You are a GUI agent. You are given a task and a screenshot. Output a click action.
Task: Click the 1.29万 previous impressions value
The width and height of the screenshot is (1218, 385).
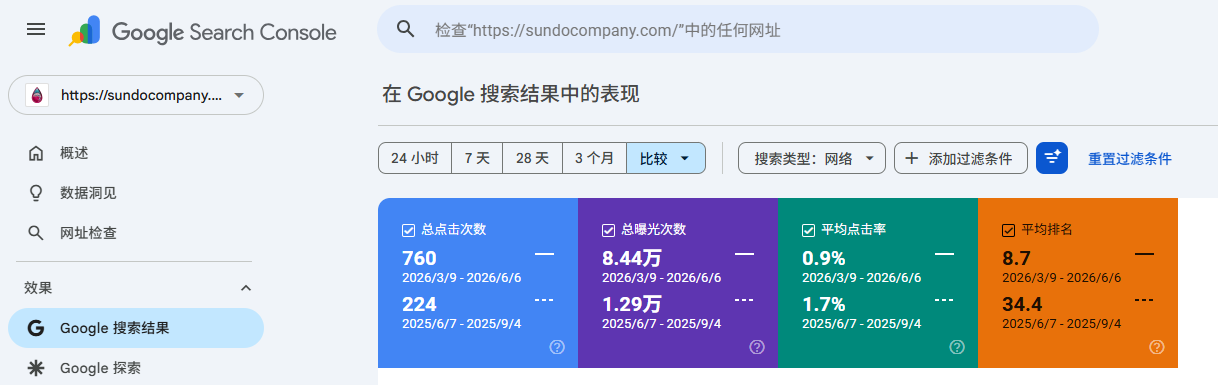(x=631, y=304)
